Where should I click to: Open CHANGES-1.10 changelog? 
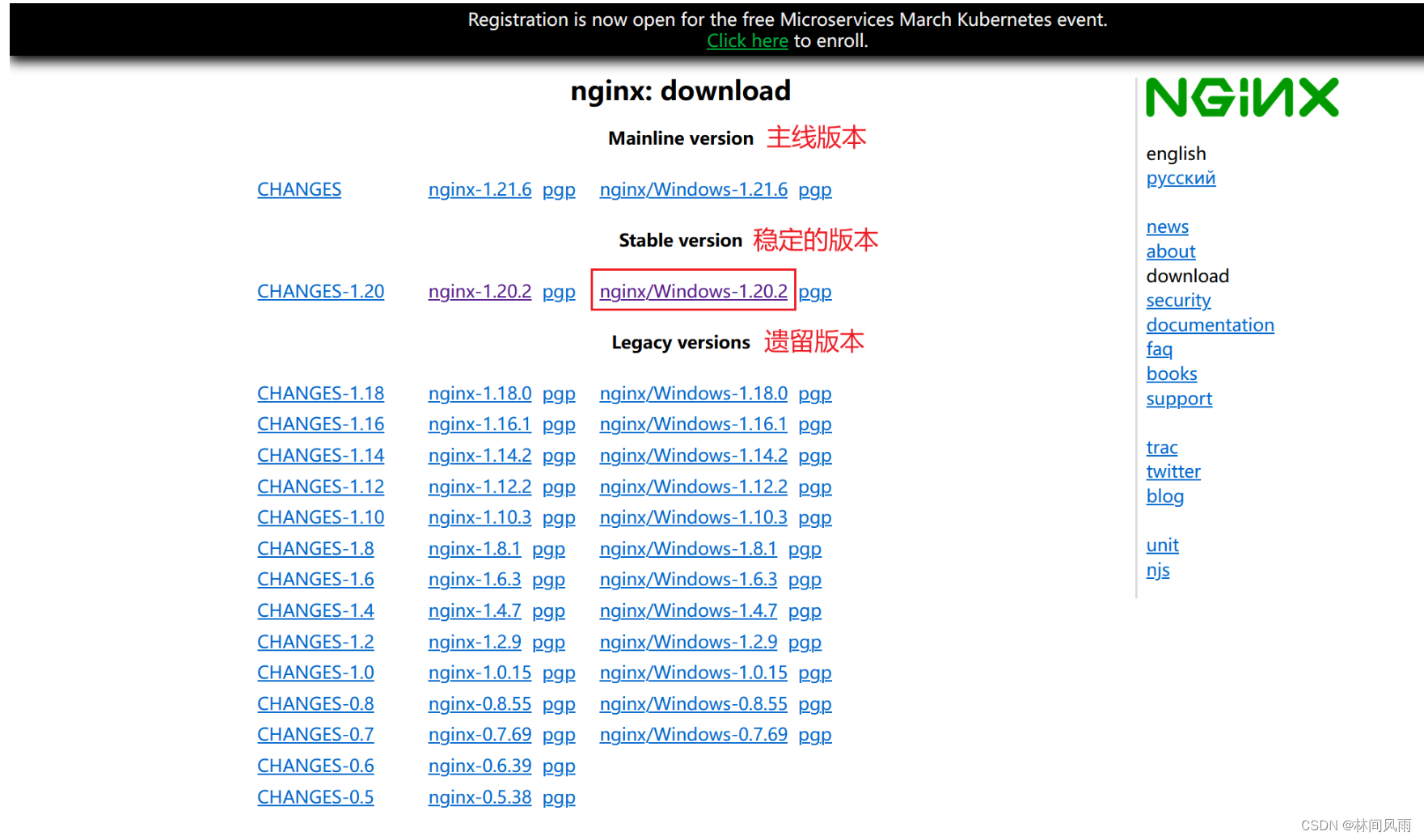pyautogui.click(x=321, y=517)
